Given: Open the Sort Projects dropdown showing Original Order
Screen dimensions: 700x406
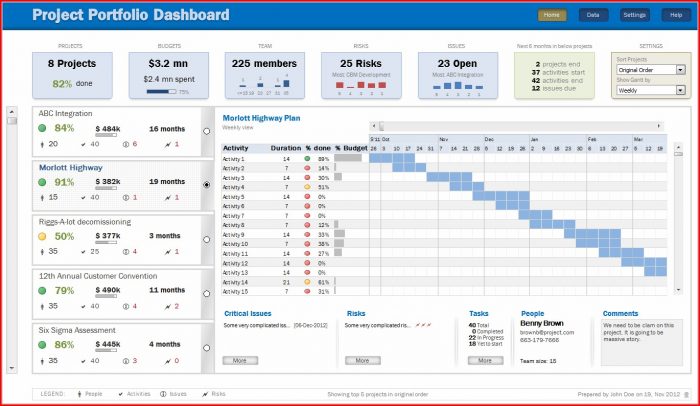Looking at the screenshot, I should (651, 70).
